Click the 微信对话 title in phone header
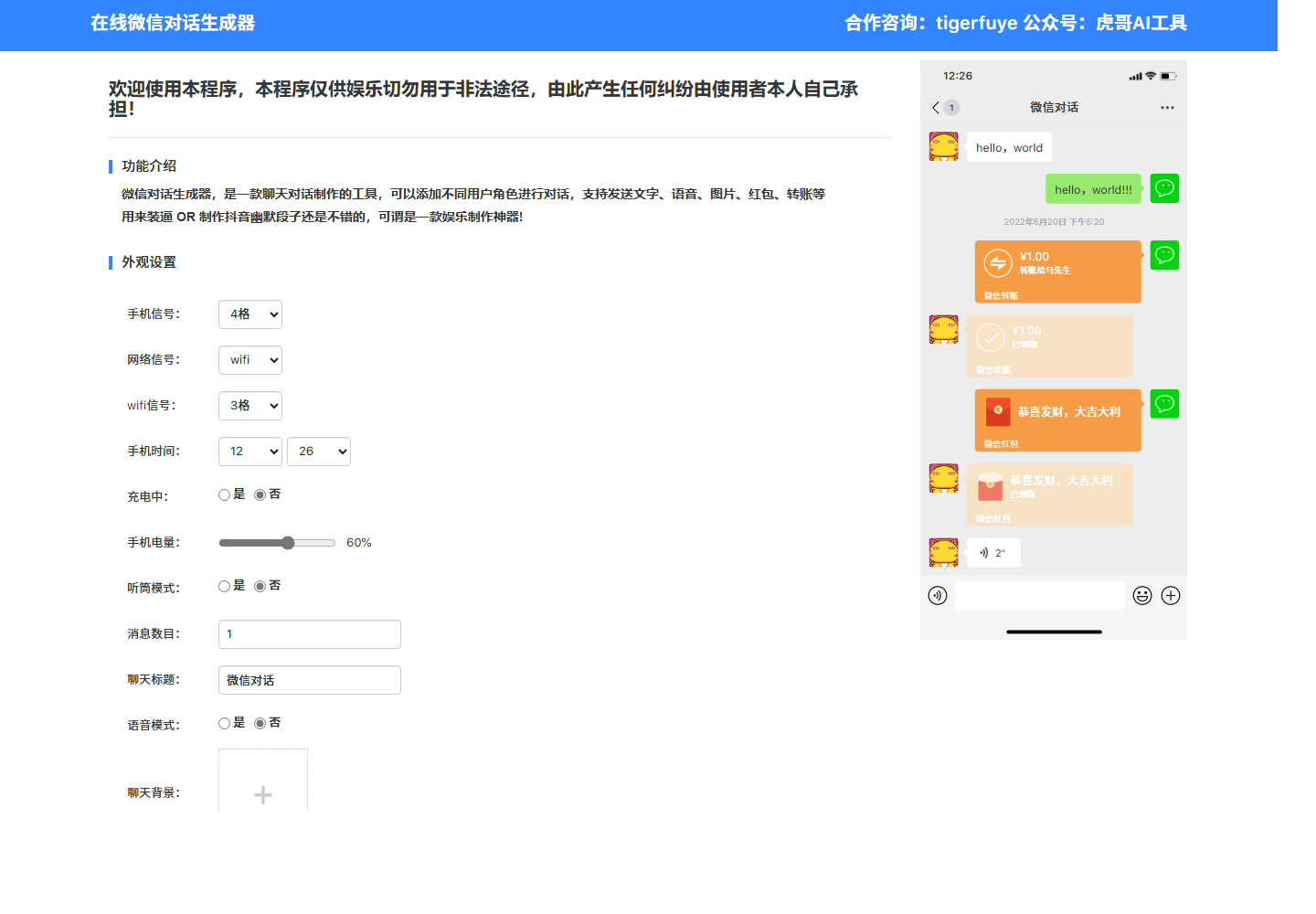Viewport: 1316px width, 914px height. click(x=1054, y=108)
